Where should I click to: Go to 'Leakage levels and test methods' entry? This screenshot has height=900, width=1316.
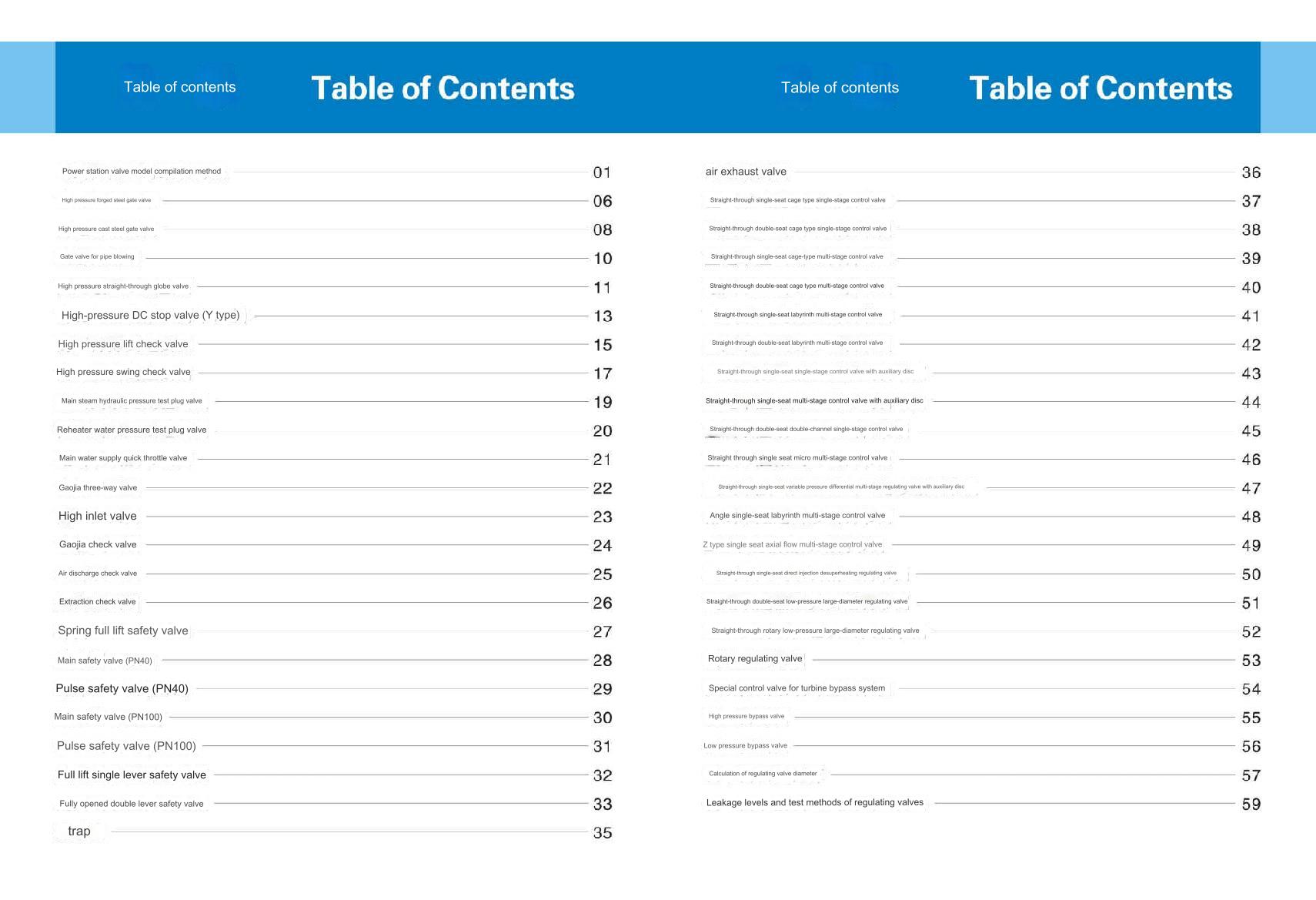pyautogui.click(x=815, y=802)
